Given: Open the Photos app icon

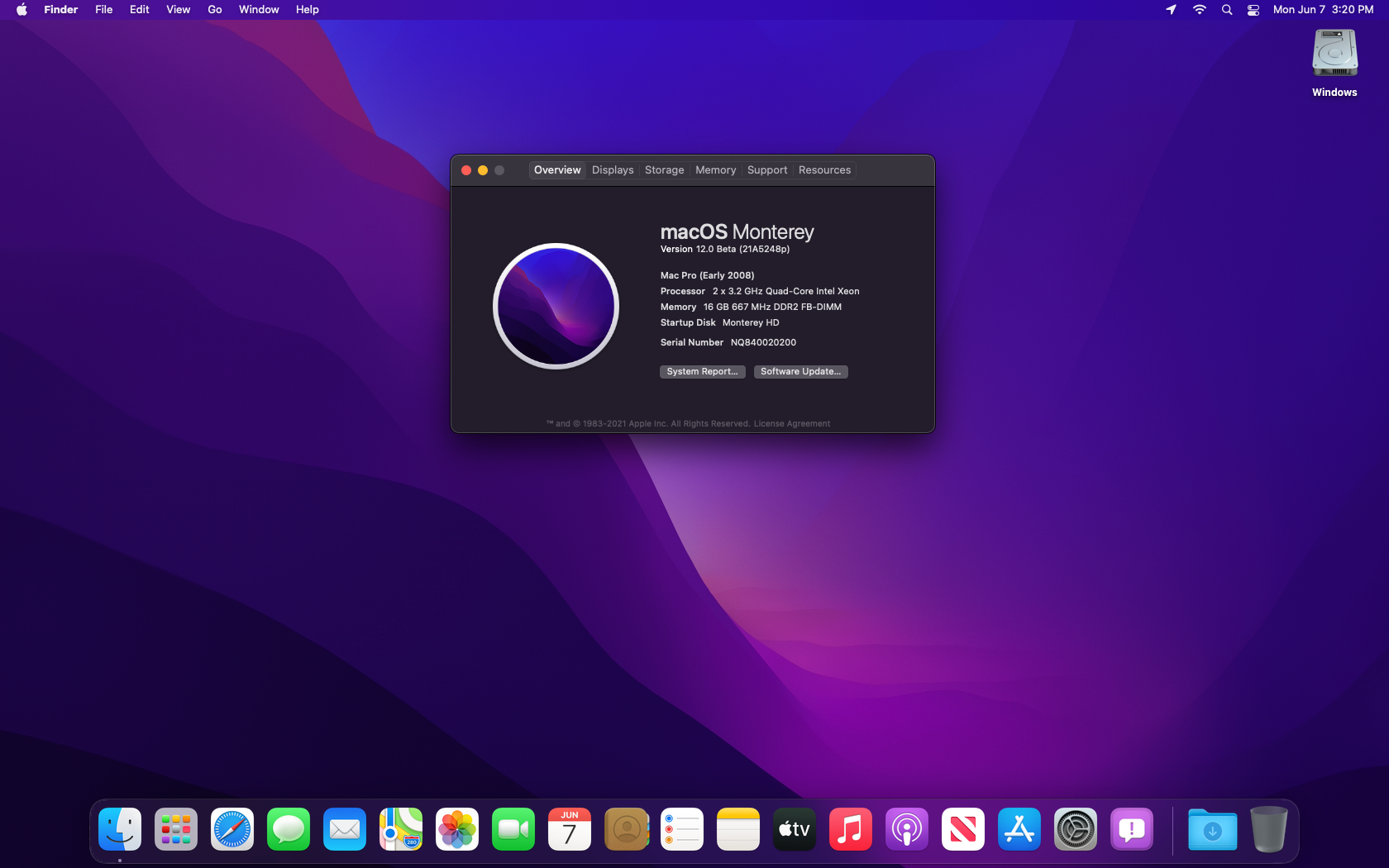Looking at the screenshot, I should [457, 829].
